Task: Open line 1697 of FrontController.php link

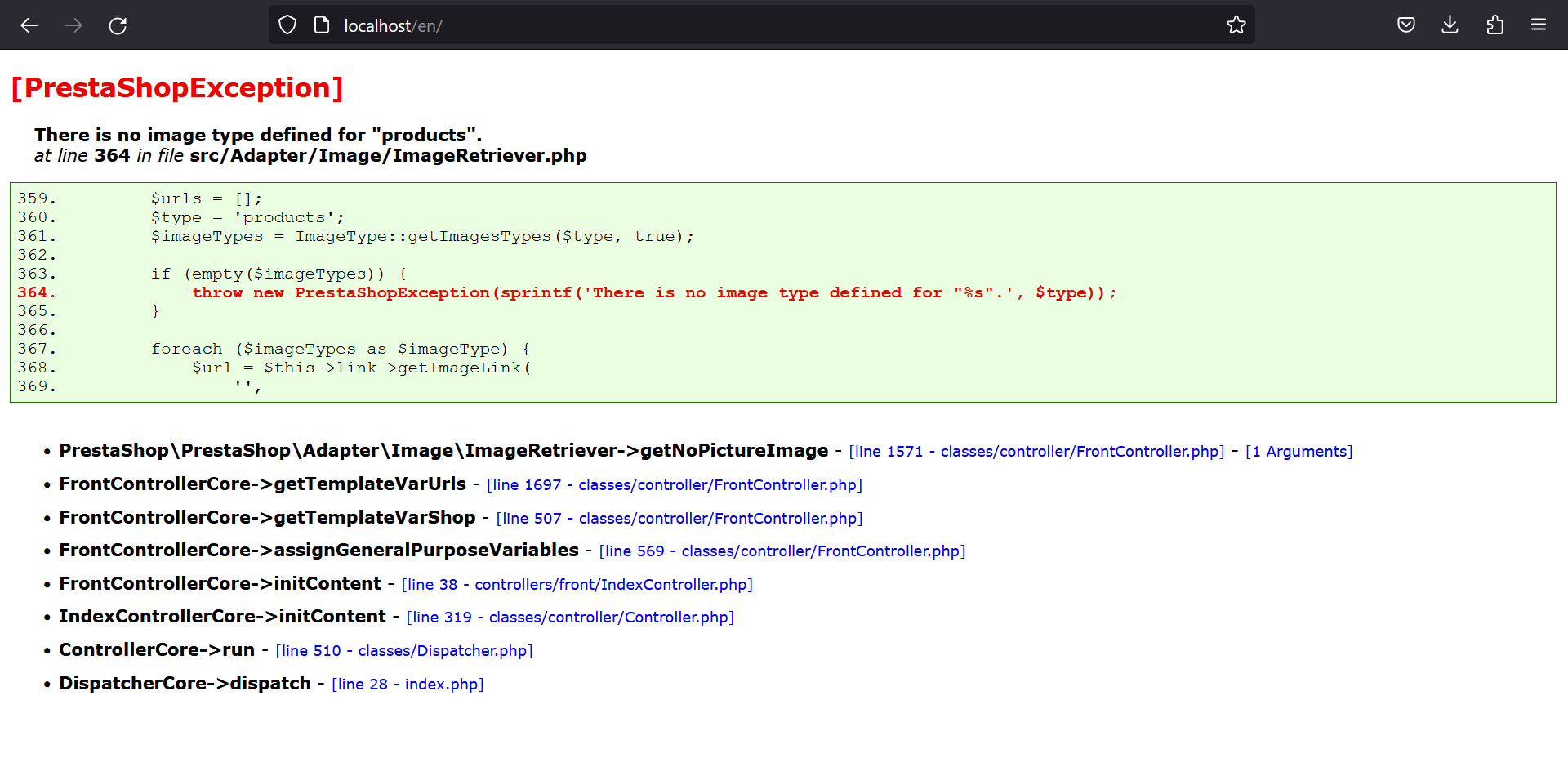Action: tap(674, 484)
